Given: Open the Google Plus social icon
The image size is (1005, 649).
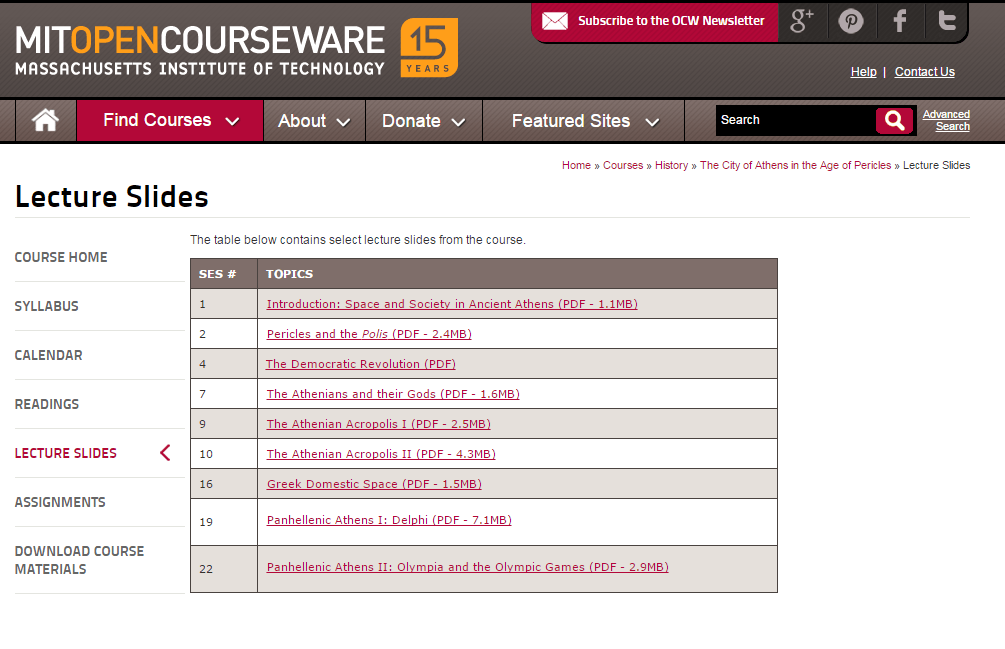Looking at the screenshot, I should (802, 21).
